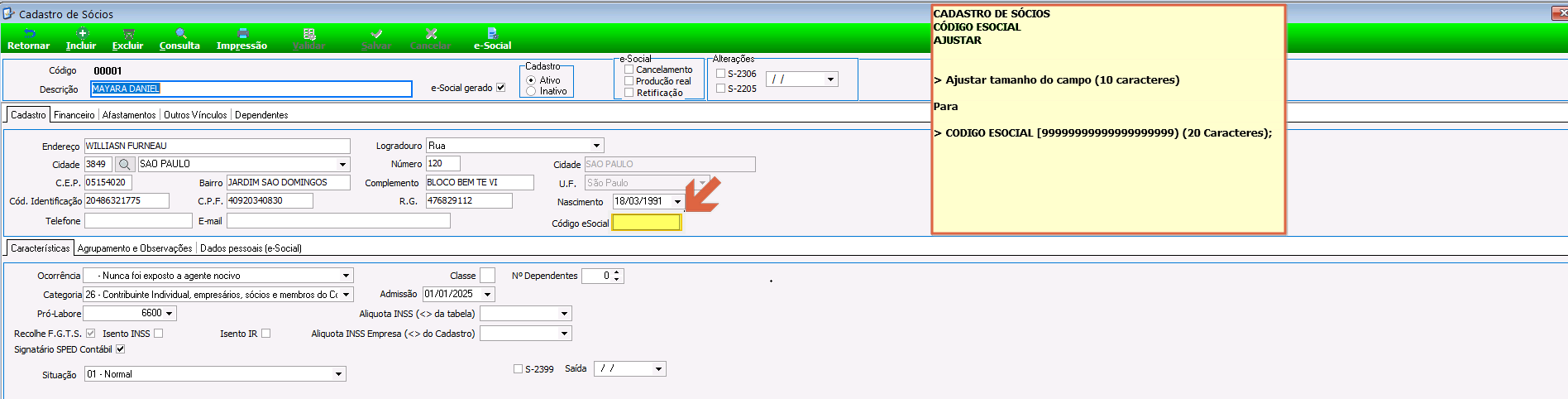
Task: Expand the Situação dropdown
Action: (x=338, y=374)
